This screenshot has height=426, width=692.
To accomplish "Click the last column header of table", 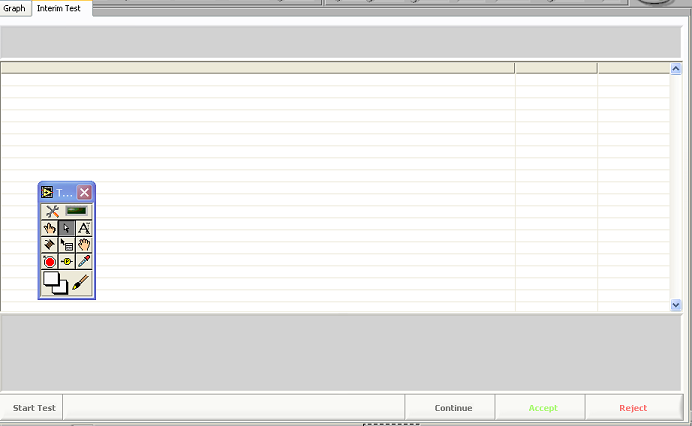I will tap(634, 68).
